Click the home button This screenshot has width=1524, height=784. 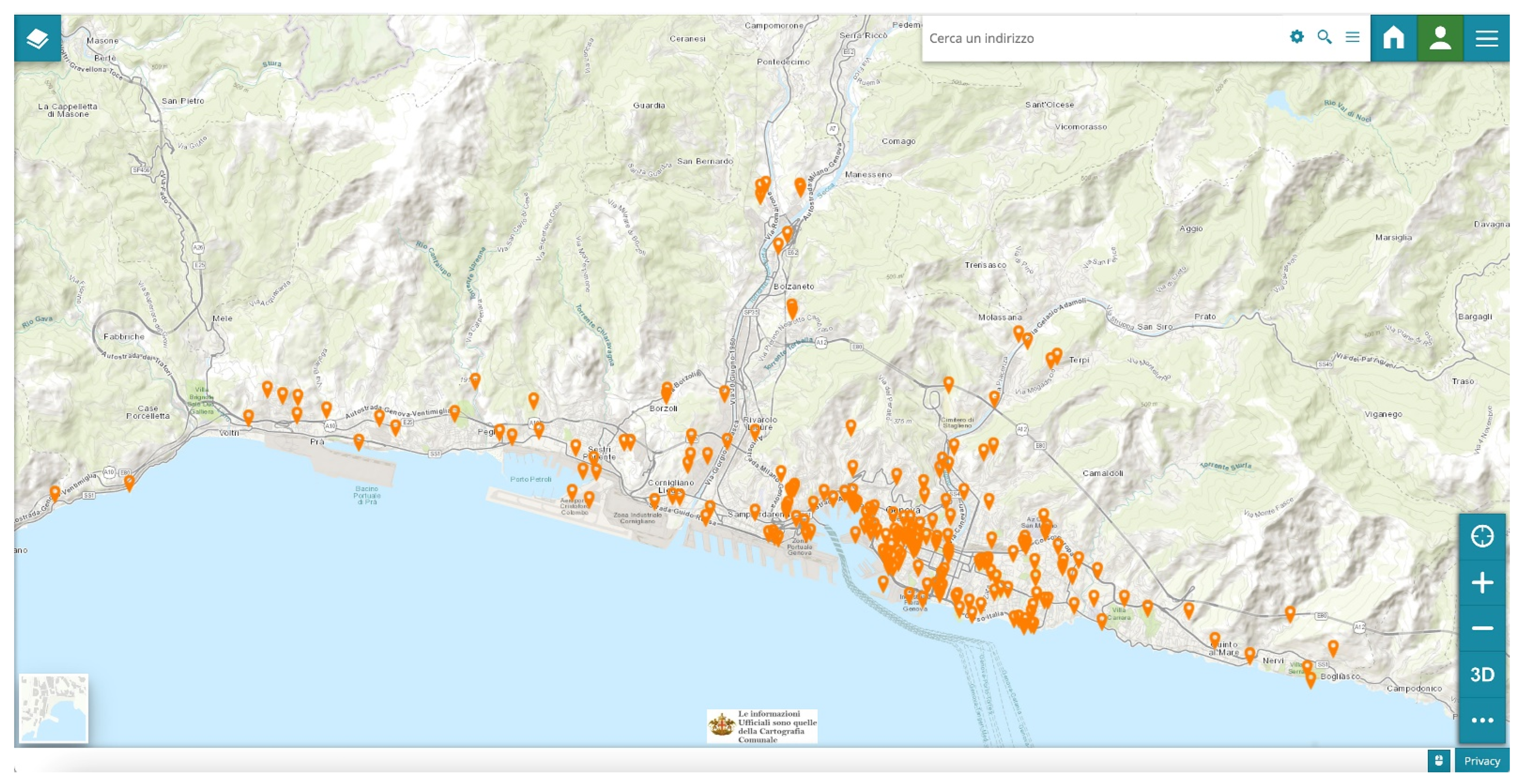(x=1393, y=38)
